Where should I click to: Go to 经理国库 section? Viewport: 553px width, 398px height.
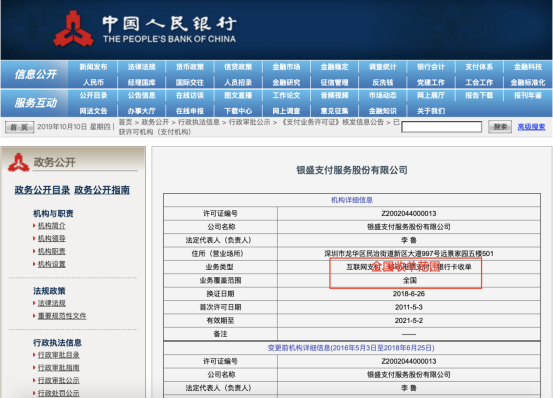point(141,82)
